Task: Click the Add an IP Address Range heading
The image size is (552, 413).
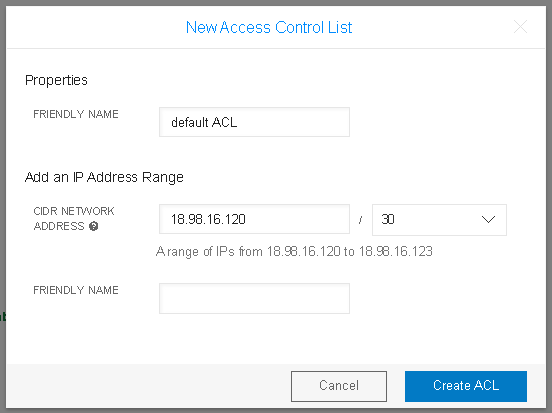Action: click(x=104, y=177)
